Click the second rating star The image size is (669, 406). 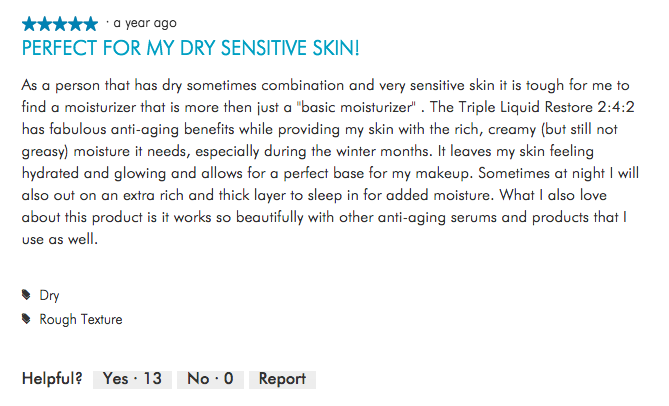[45, 23]
